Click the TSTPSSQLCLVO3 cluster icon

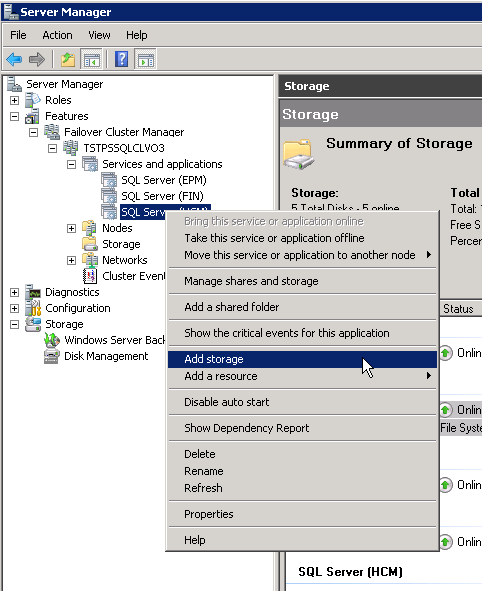(x=70, y=148)
